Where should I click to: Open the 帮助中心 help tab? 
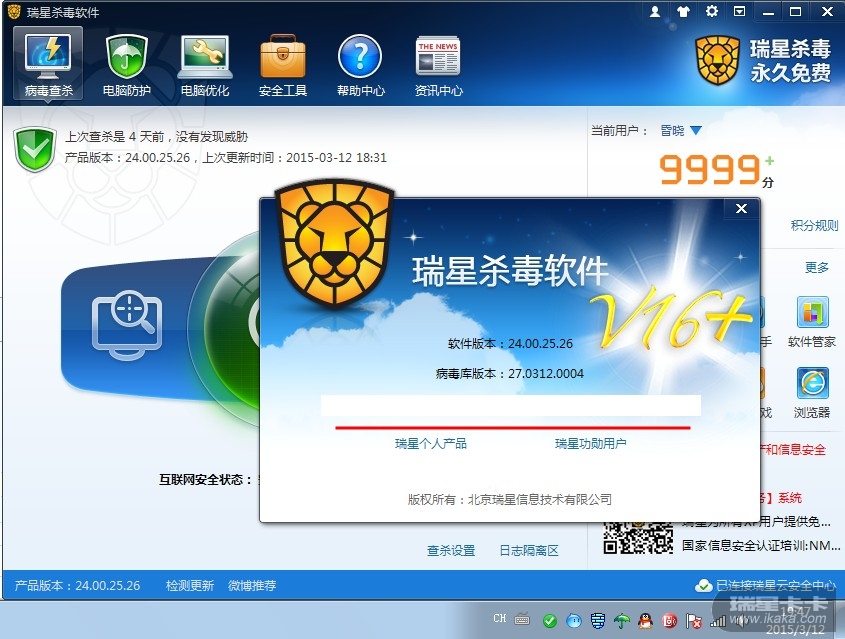coord(361,64)
